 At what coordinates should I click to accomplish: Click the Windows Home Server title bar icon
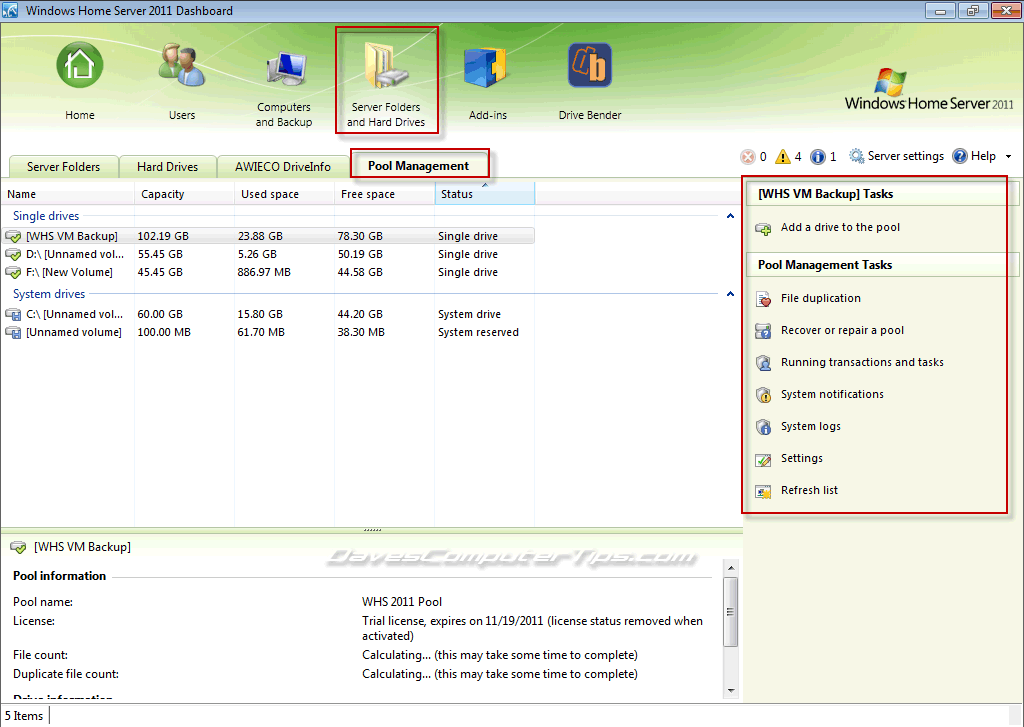(10, 10)
